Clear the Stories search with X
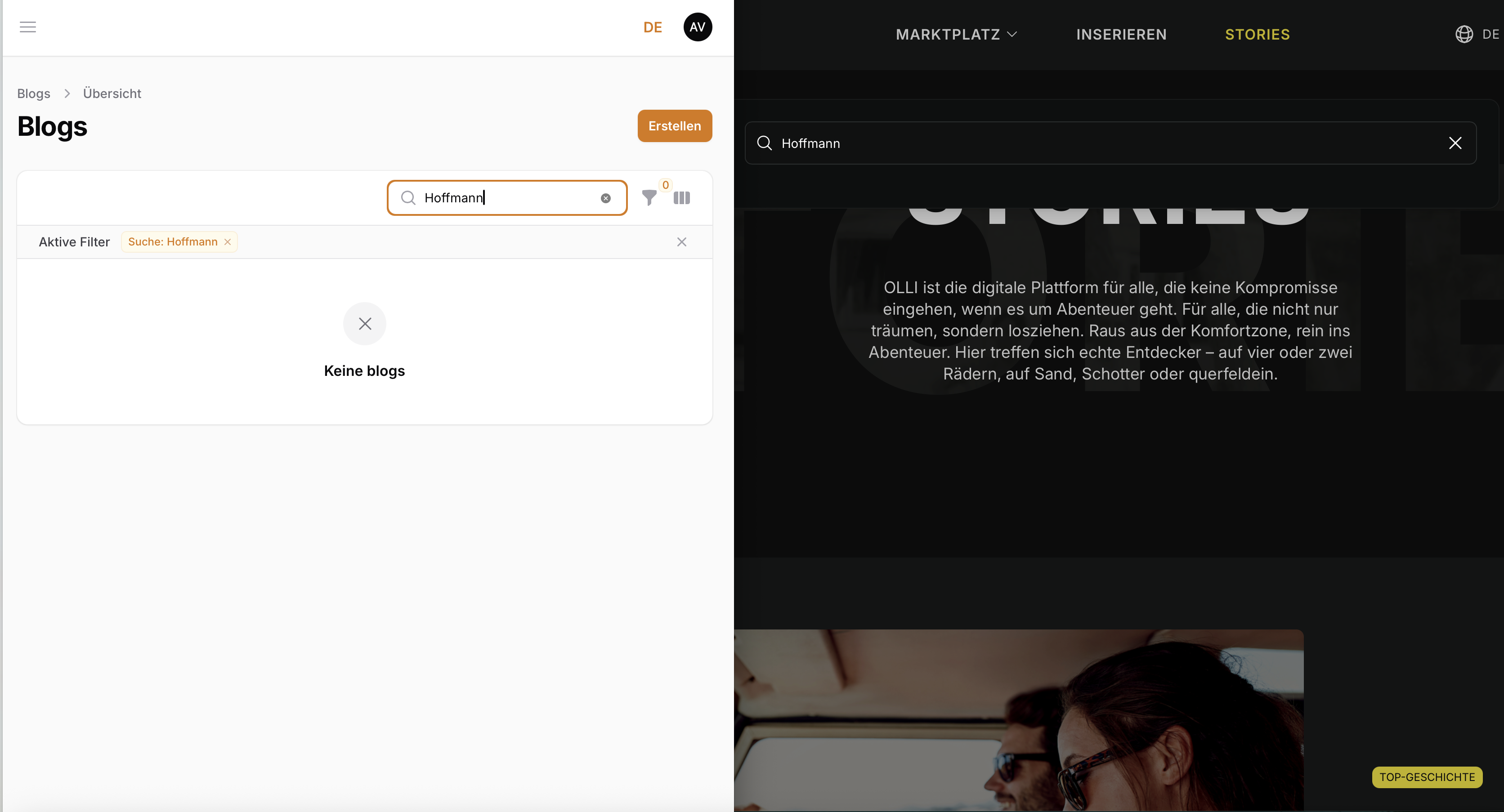This screenshot has height=812, width=1504. (1455, 143)
